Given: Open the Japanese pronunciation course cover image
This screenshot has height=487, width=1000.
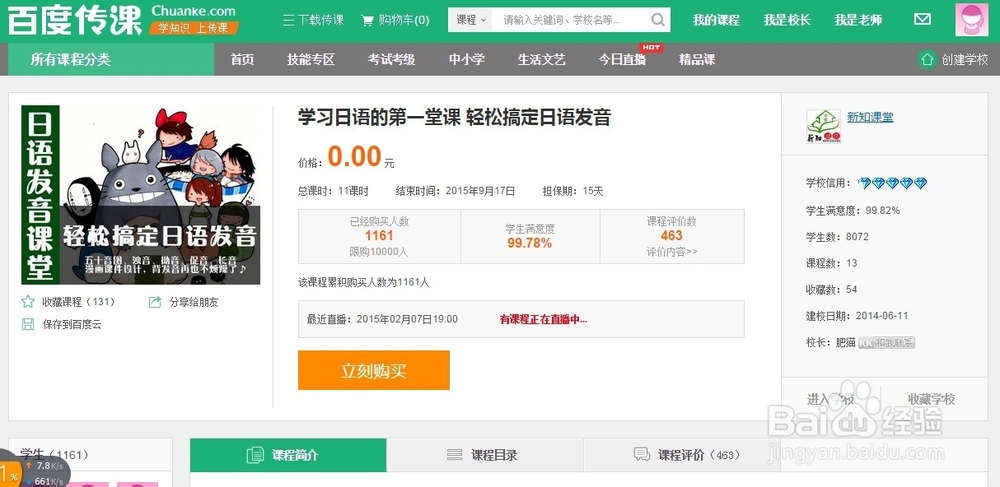Looking at the screenshot, I should [x=141, y=194].
